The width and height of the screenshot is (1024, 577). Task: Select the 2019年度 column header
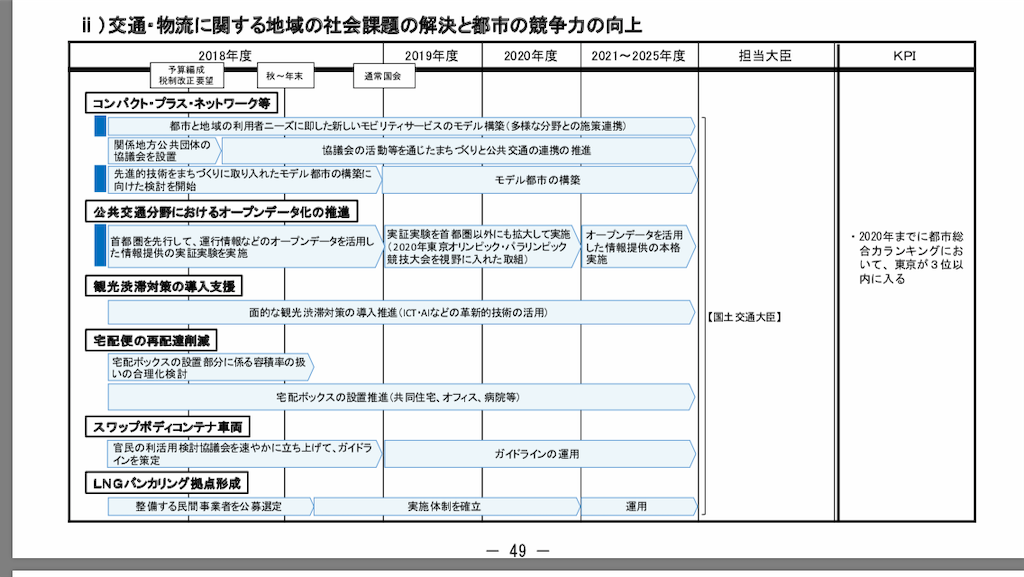432,55
